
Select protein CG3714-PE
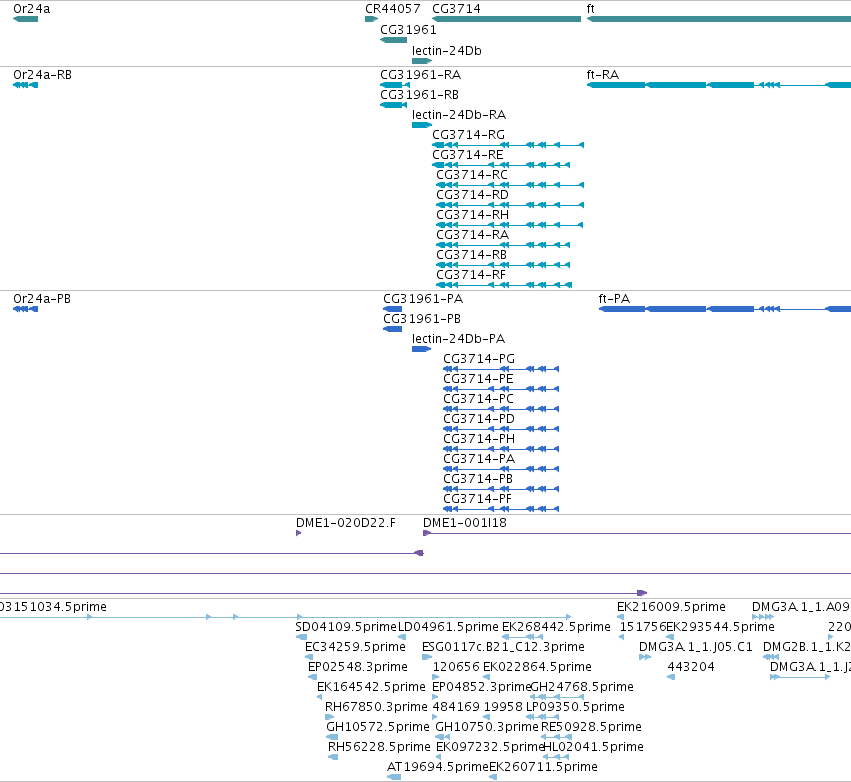(501, 389)
